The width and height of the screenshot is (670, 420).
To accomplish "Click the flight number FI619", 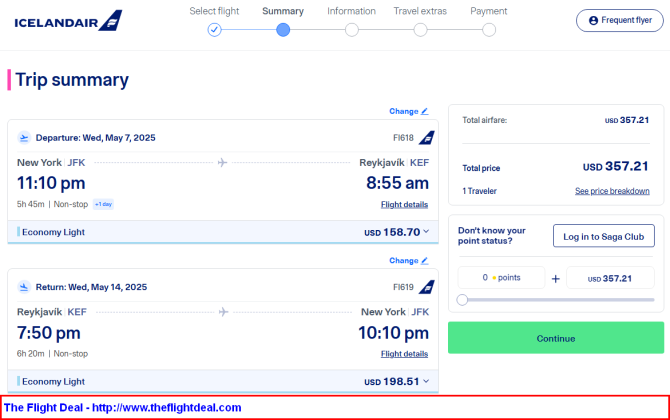I will (x=403, y=287).
